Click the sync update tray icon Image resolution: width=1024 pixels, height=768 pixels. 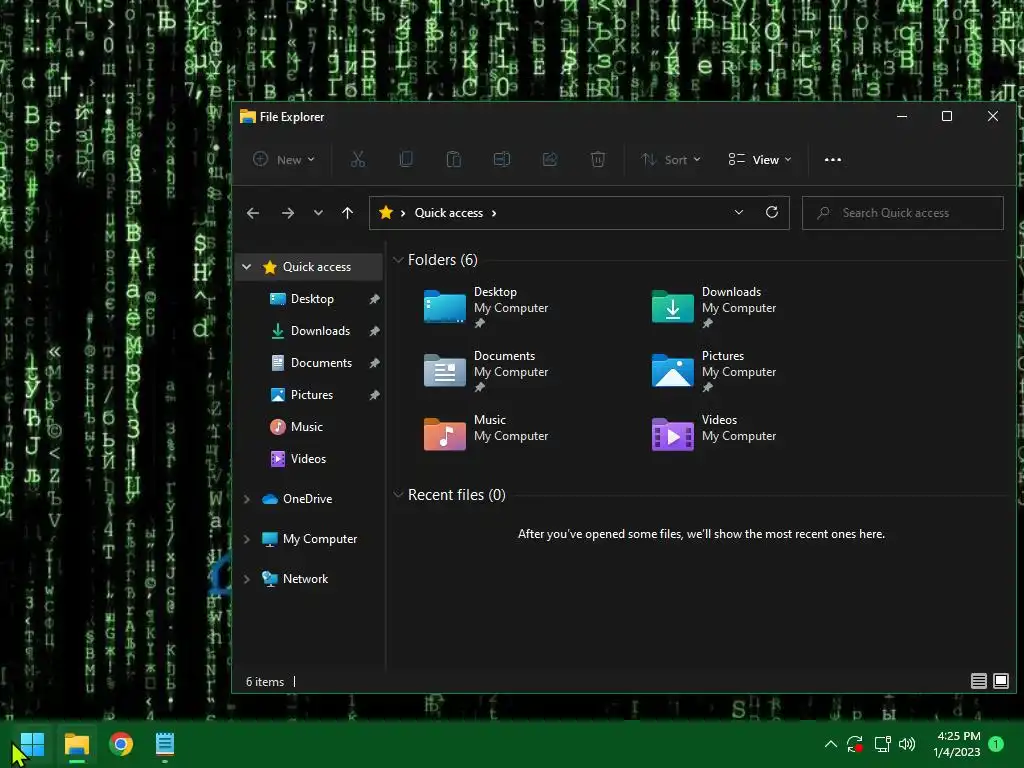(x=855, y=744)
